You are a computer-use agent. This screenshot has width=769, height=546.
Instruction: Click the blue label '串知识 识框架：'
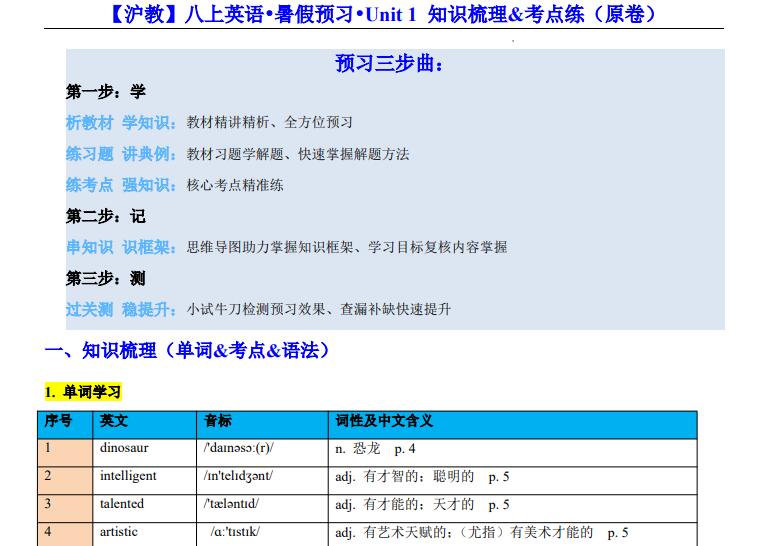(x=121, y=247)
